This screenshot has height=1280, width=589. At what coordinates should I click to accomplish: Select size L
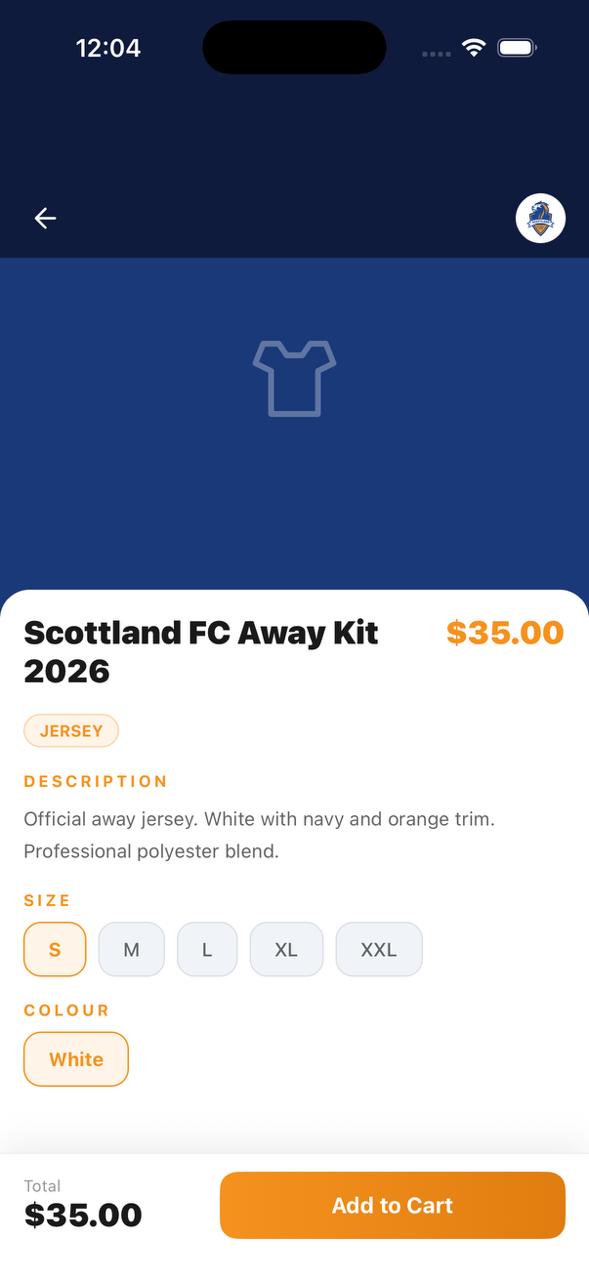pos(207,949)
